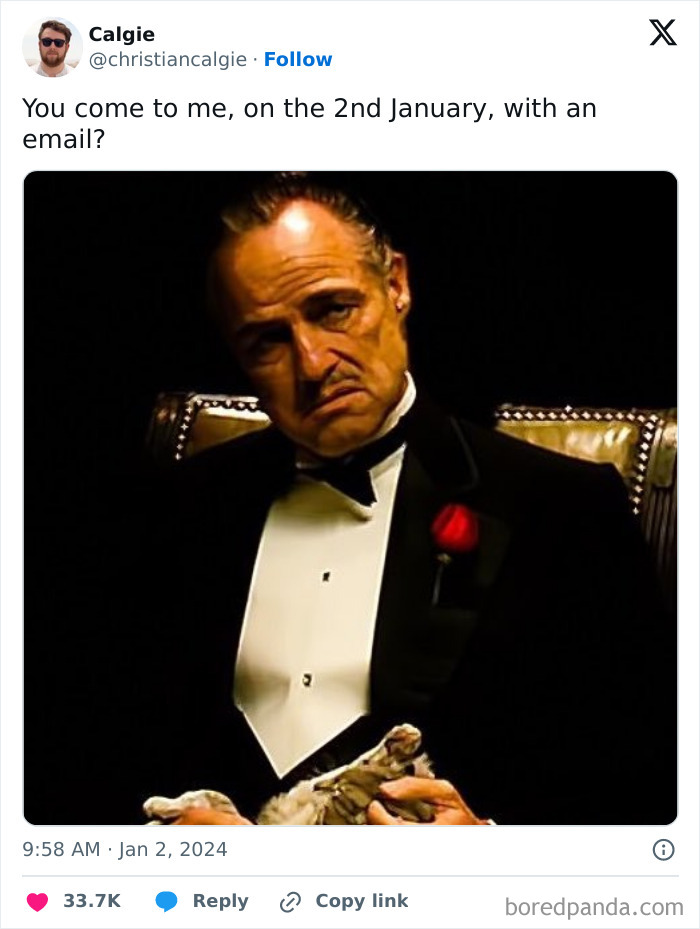Click the Calgie display name

122,34
